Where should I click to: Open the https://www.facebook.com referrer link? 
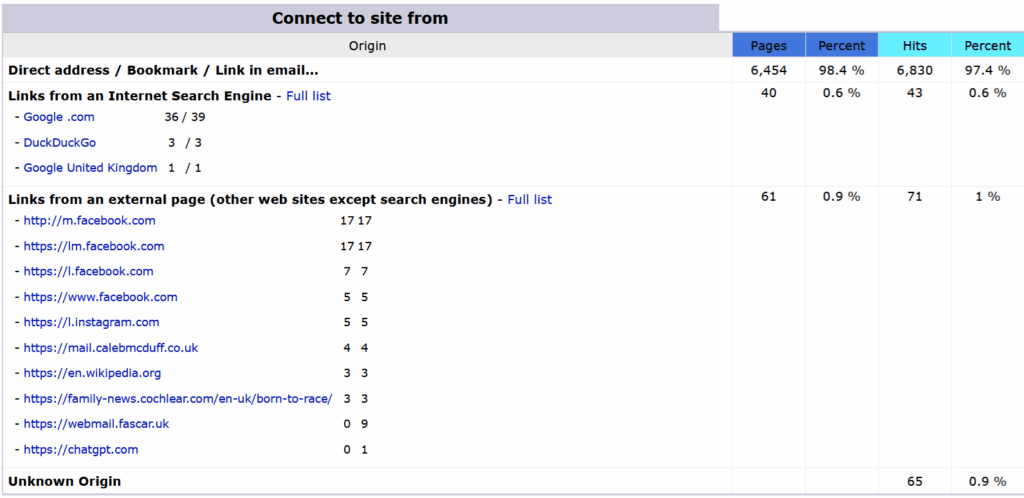pos(100,297)
